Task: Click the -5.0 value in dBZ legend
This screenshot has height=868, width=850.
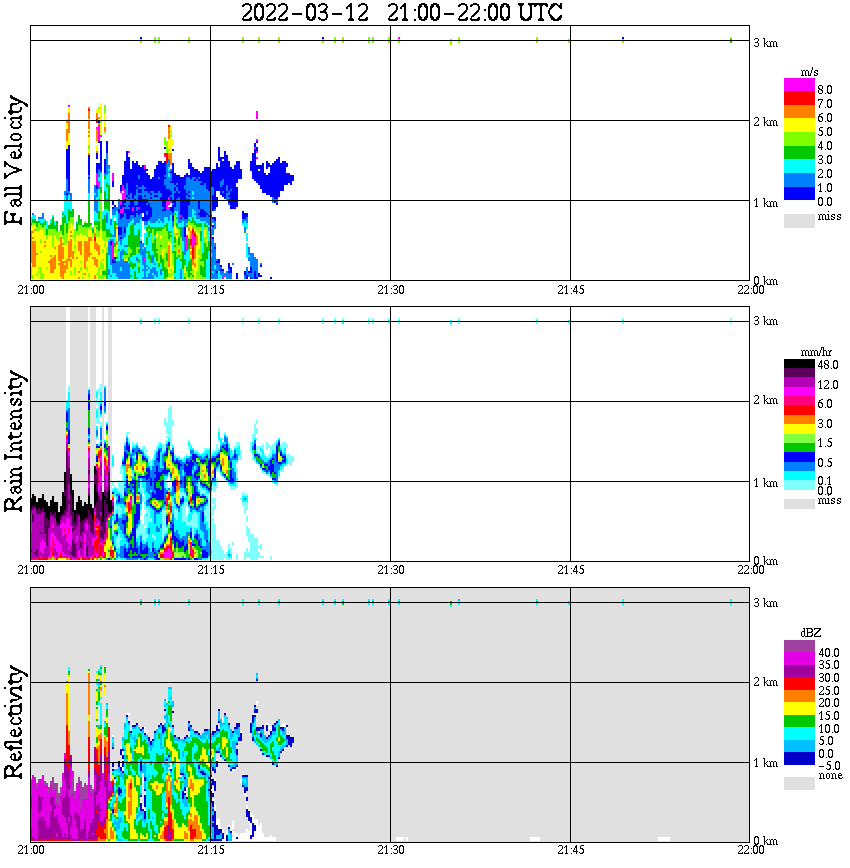Action: tap(828, 766)
